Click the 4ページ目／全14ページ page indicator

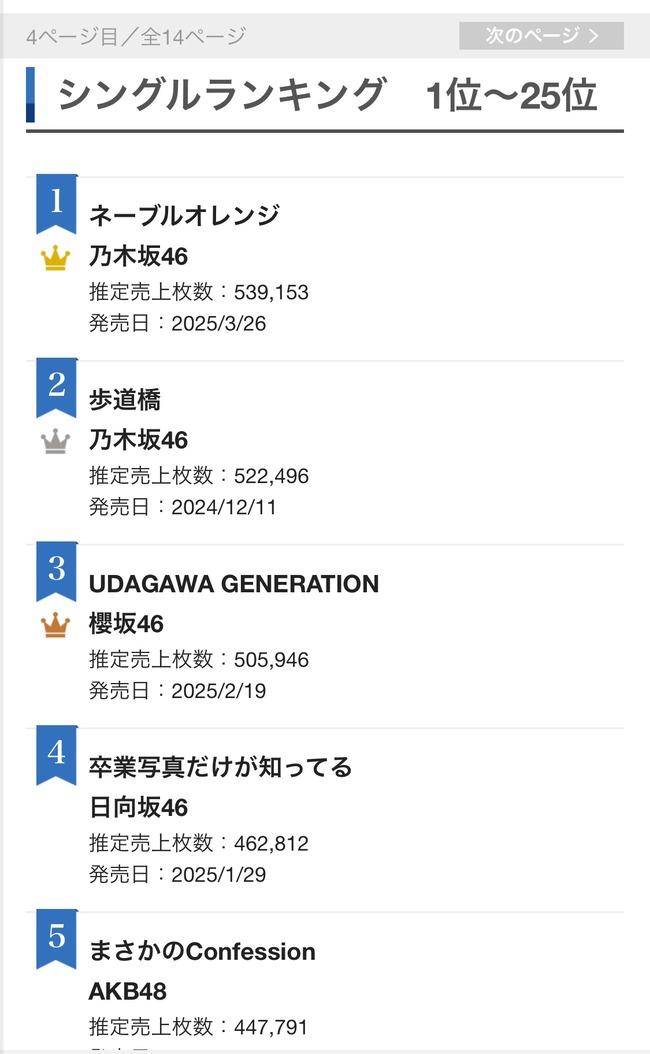136,37
